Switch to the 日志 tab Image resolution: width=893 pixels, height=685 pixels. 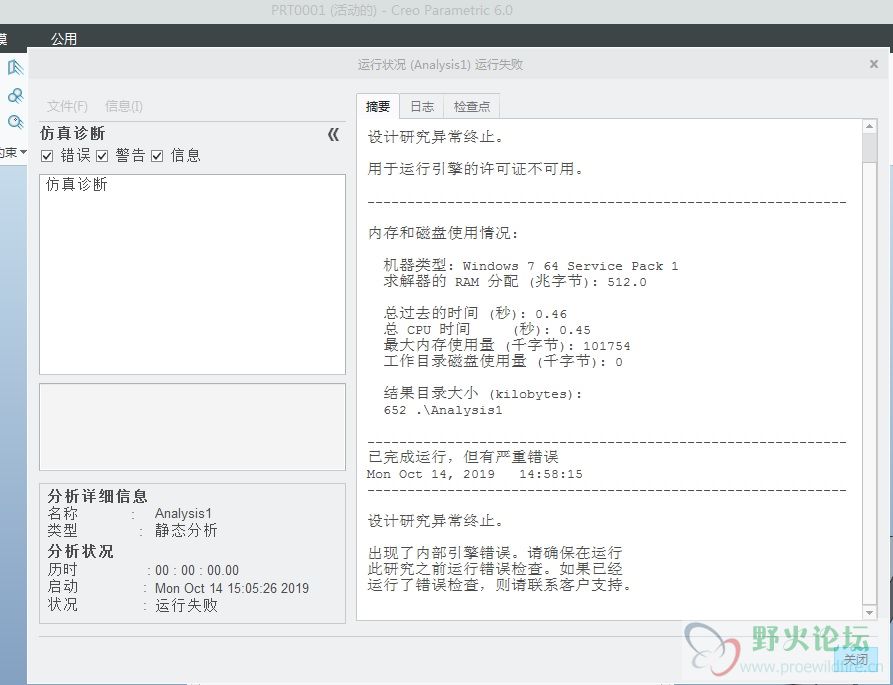point(422,106)
